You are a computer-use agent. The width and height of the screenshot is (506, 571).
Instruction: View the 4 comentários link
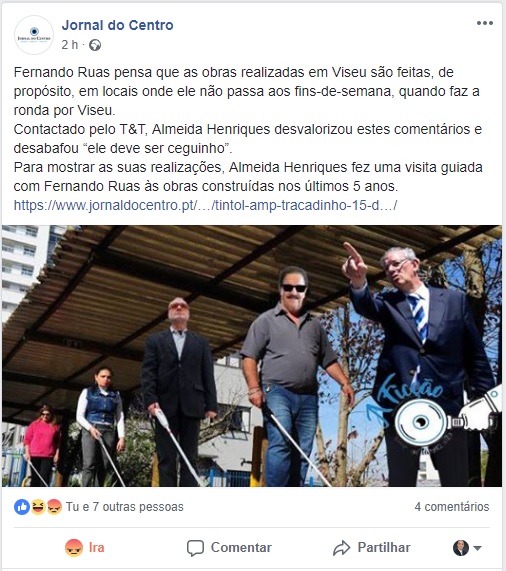click(452, 507)
